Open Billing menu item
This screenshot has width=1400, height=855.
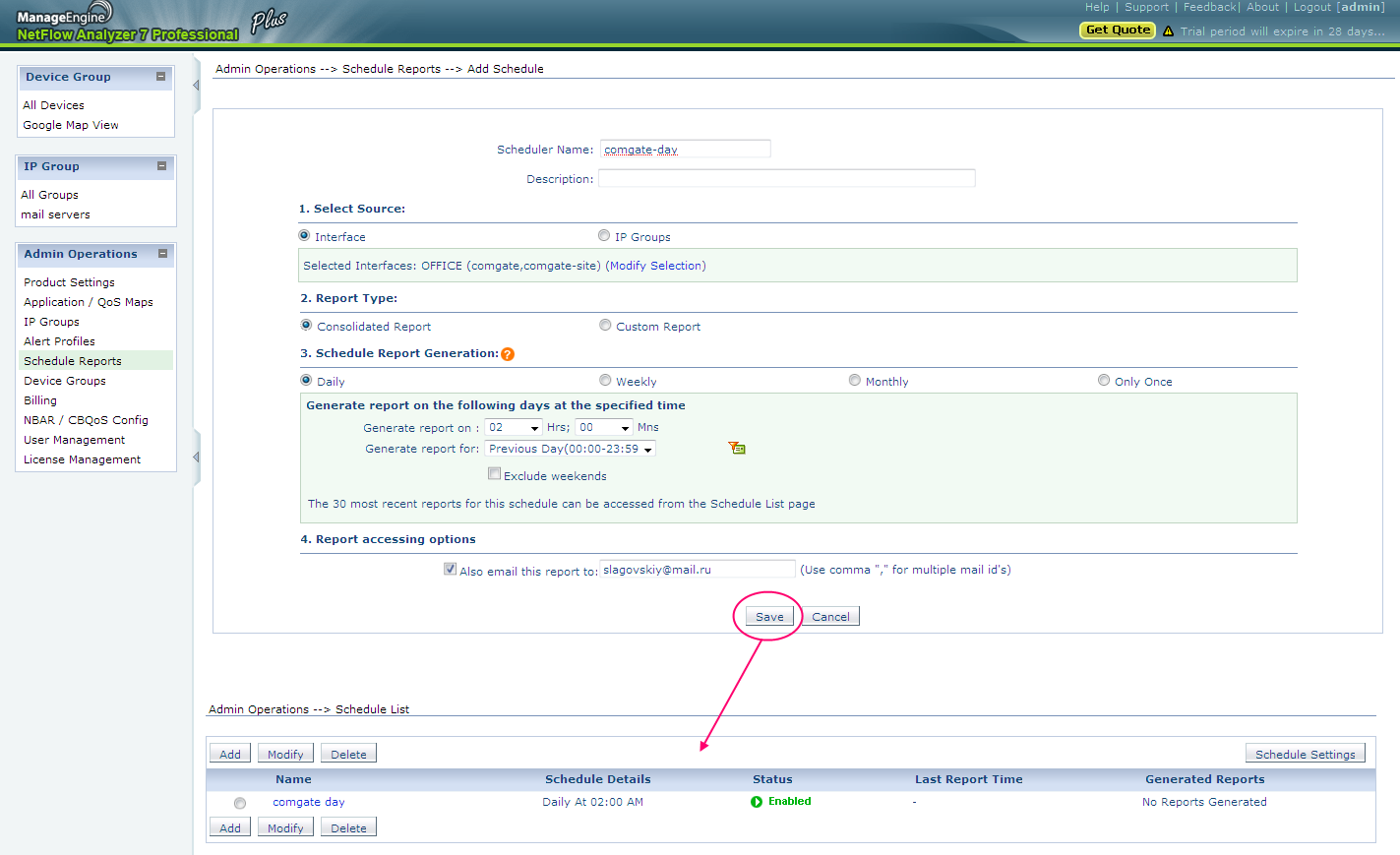coord(40,400)
